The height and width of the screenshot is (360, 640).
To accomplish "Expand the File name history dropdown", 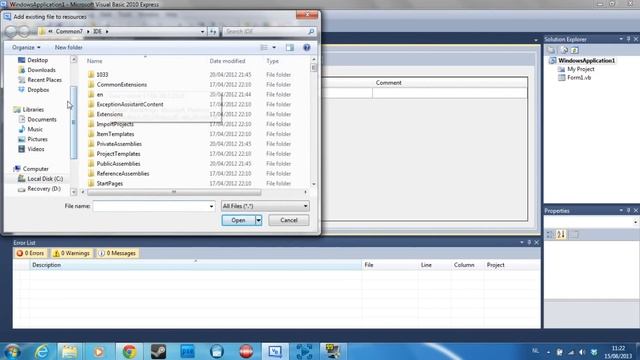I will (211, 206).
